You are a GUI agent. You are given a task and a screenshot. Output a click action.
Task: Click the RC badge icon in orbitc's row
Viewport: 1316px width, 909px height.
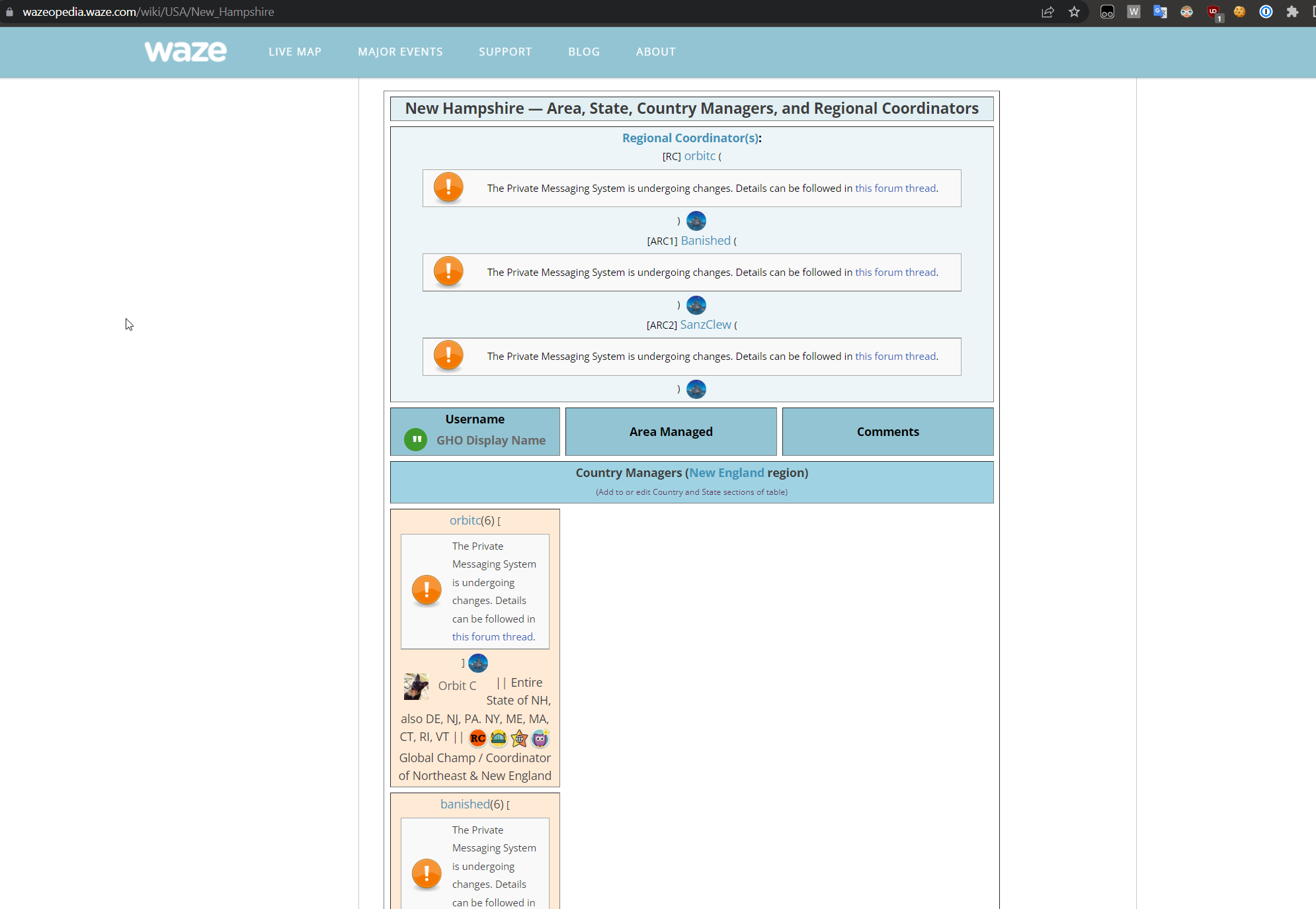[x=477, y=738]
